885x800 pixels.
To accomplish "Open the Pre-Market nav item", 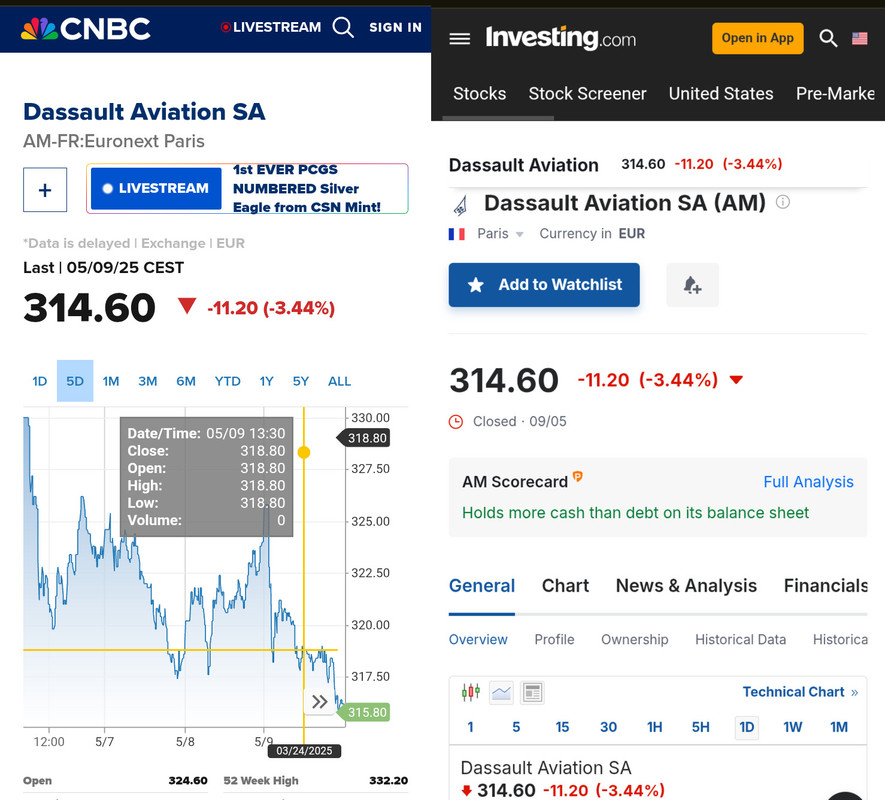I will pos(835,93).
